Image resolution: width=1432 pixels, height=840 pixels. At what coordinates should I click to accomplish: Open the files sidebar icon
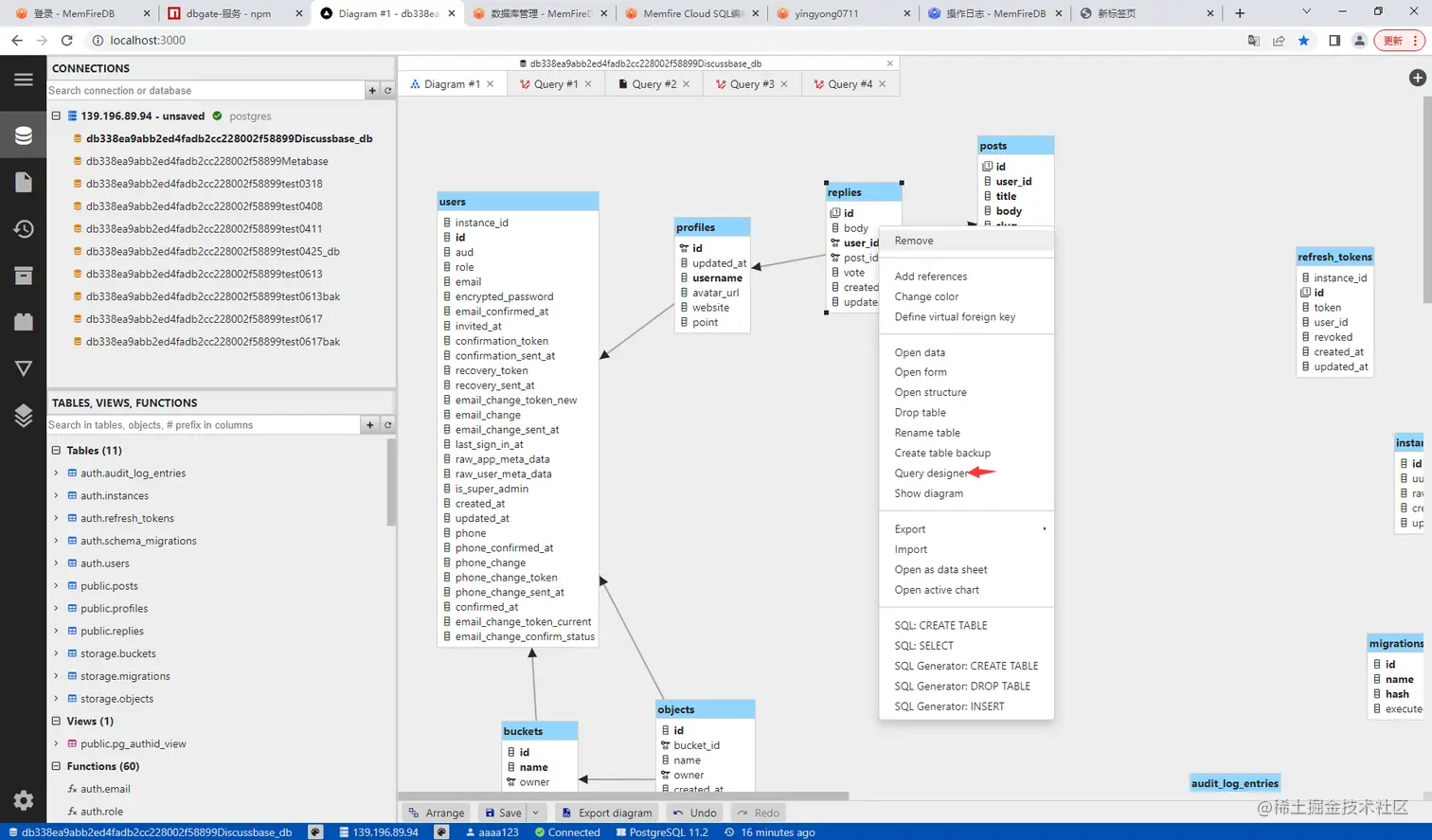[x=24, y=182]
